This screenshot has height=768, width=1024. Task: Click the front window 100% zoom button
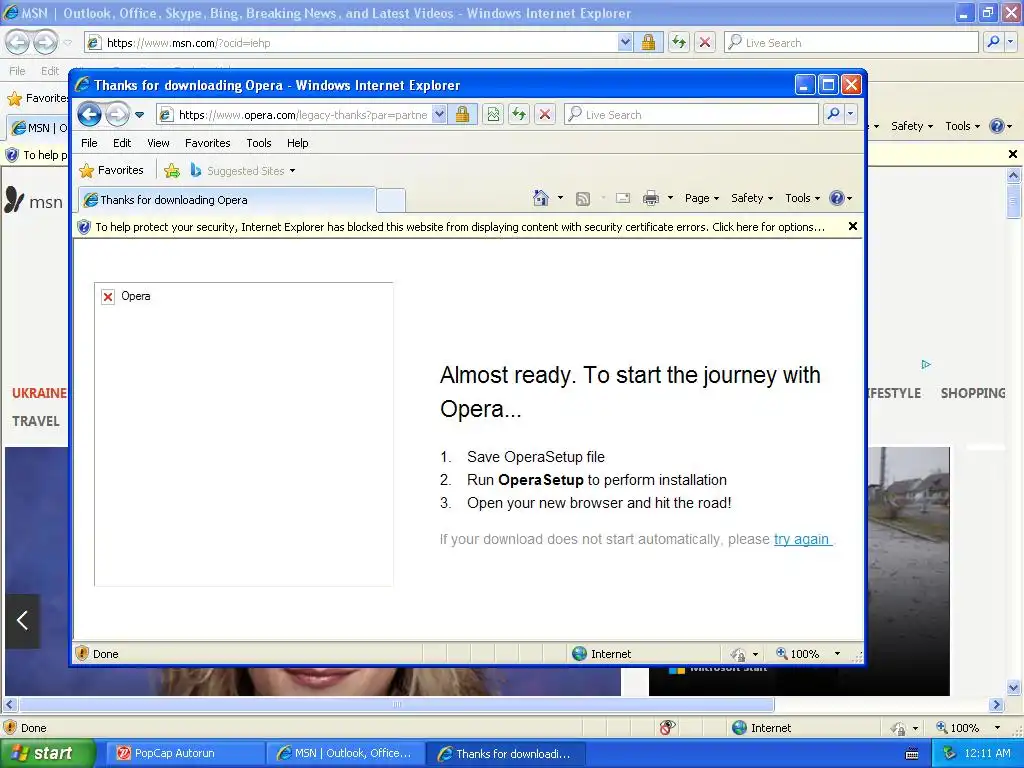797,654
